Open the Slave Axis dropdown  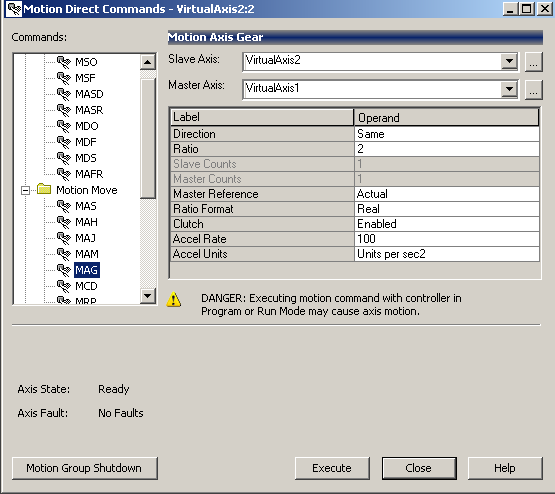pyautogui.click(x=509, y=61)
